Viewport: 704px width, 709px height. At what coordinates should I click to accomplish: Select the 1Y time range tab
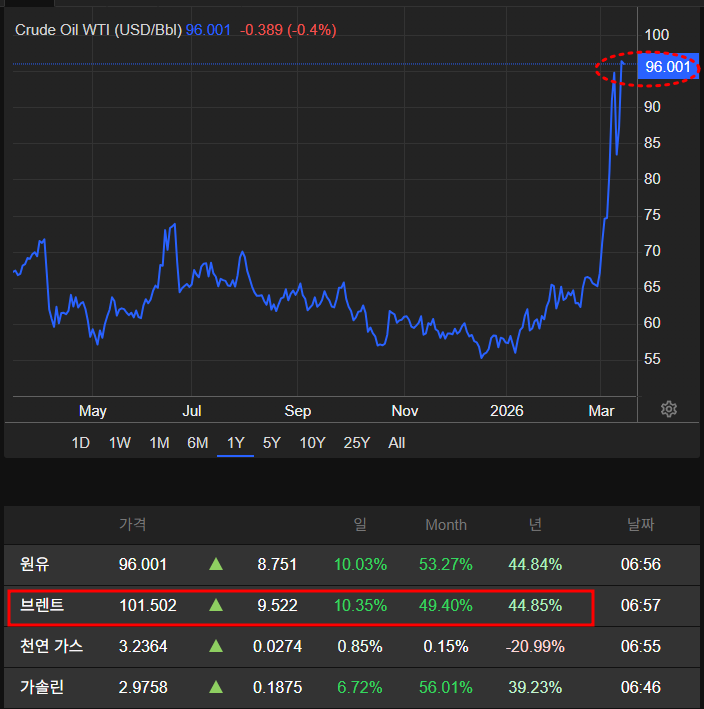click(x=236, y=443)
